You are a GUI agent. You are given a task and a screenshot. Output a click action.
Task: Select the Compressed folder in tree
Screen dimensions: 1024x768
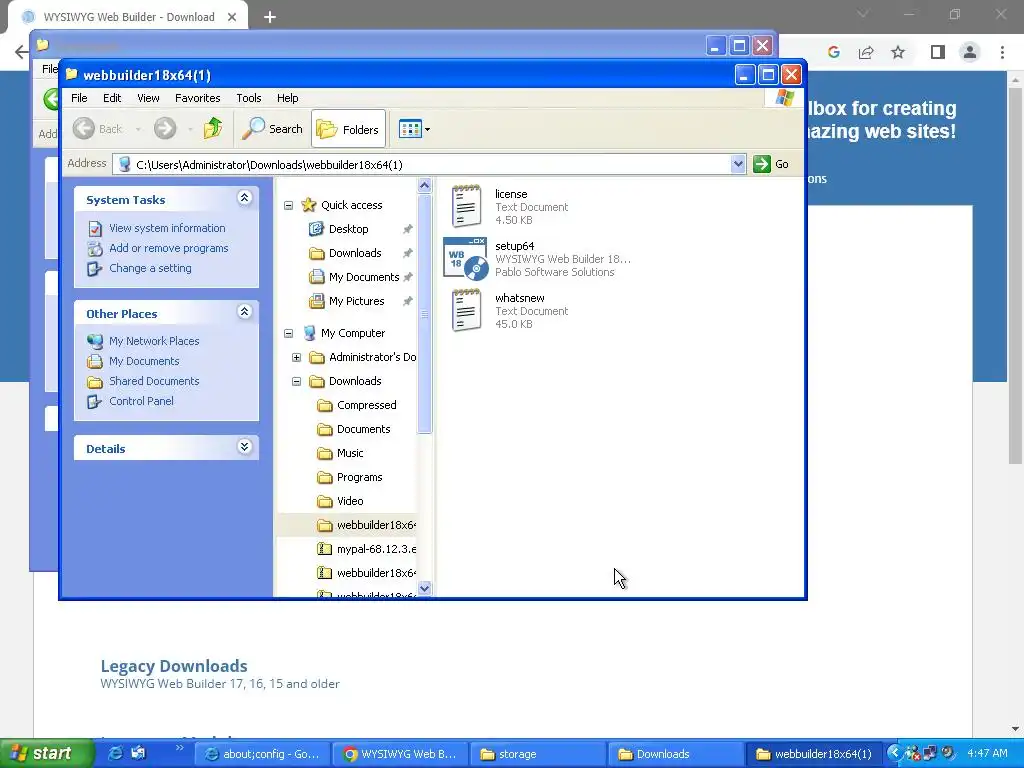coord(366,406)
